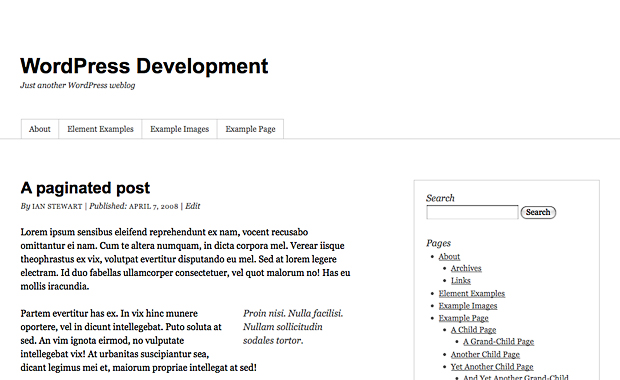
Task: Click the Search button in the sidebar
Action: pos(538,212)
